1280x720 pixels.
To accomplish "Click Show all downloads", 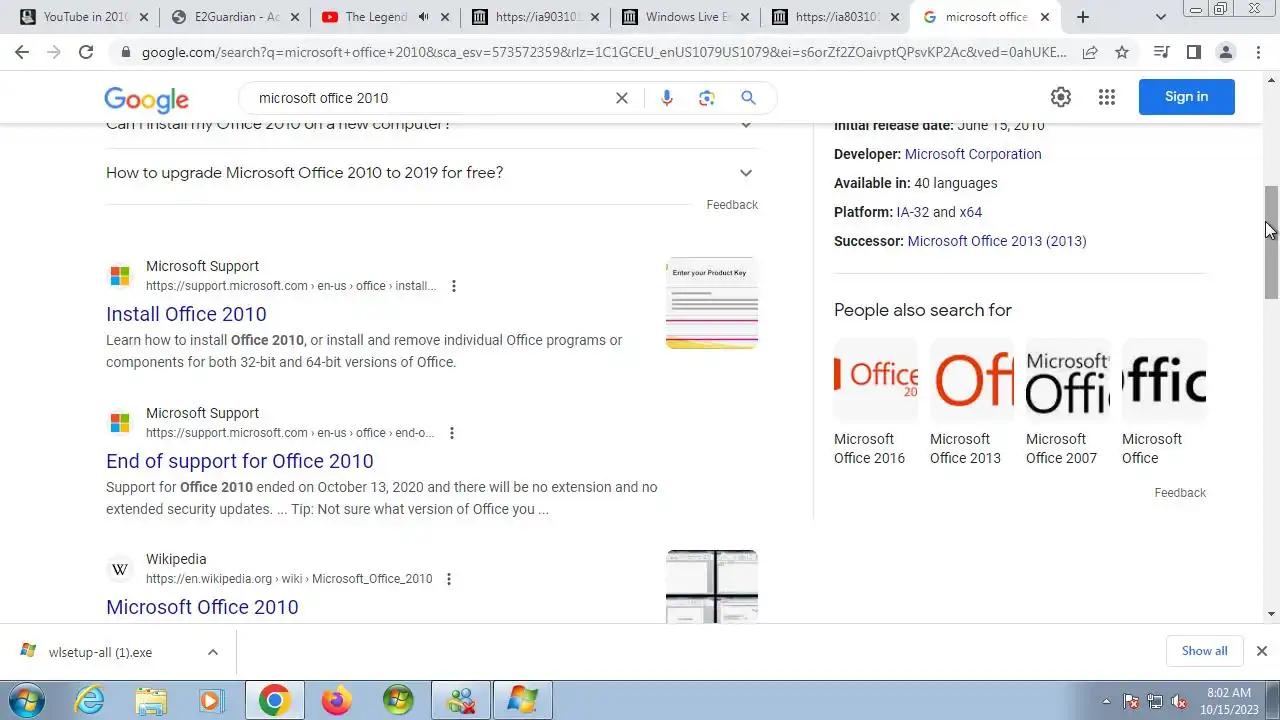I will [x=1204, y=651].
